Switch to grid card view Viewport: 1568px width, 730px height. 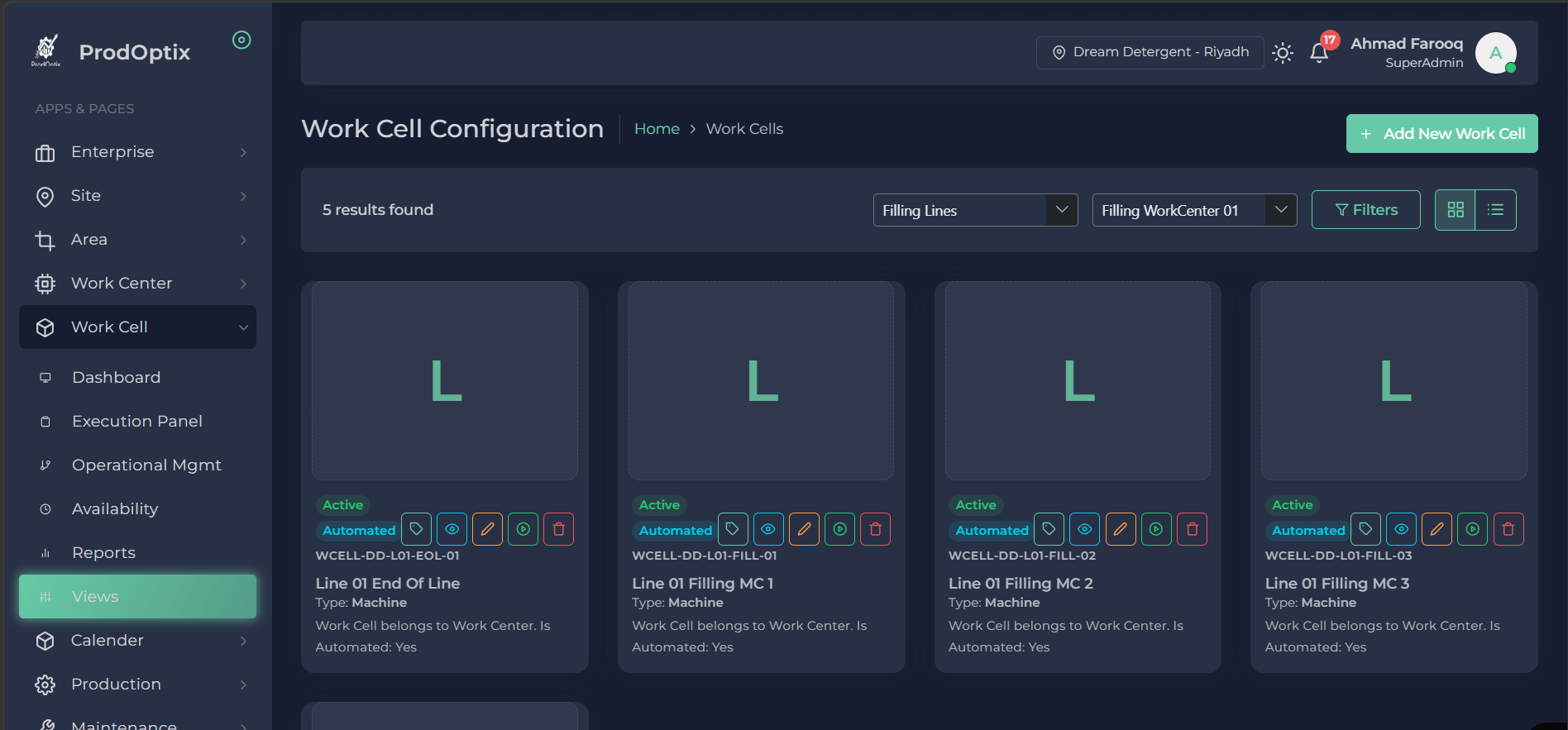1456,210
